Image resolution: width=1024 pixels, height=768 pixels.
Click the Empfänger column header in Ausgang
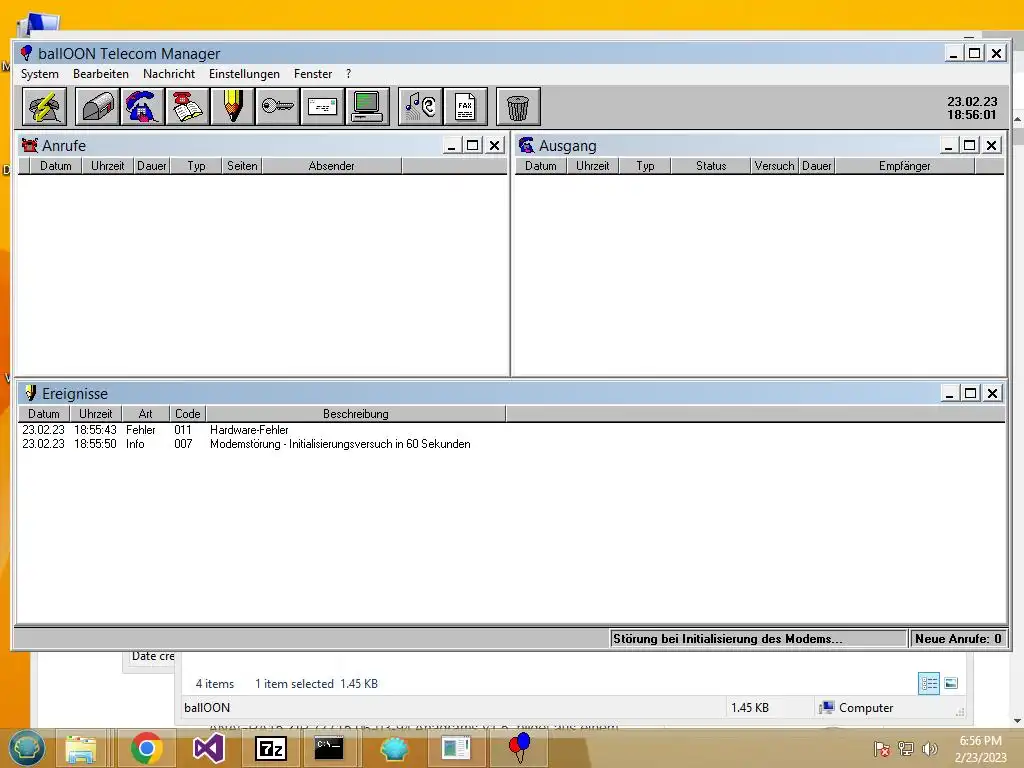pyautogui.click(x=904, y=166)
